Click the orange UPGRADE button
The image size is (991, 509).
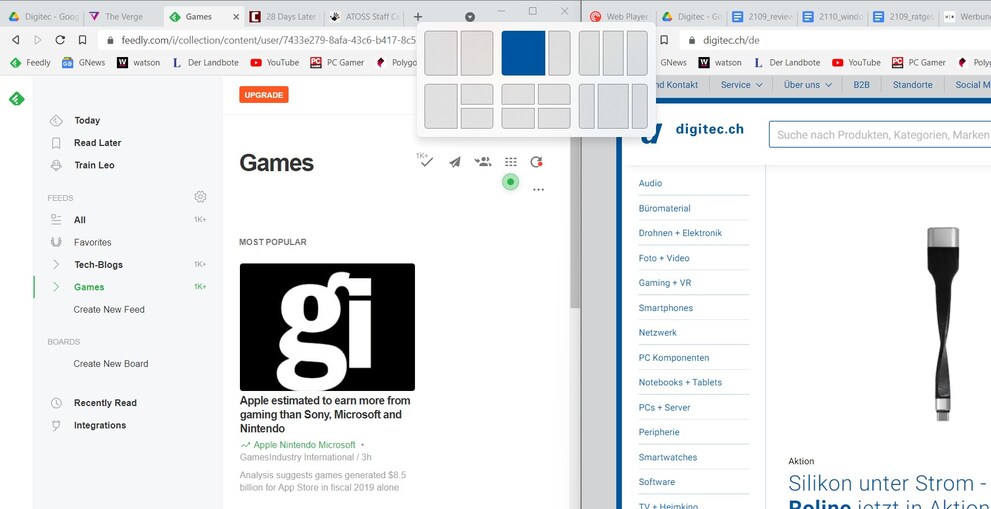click(264, 95)
